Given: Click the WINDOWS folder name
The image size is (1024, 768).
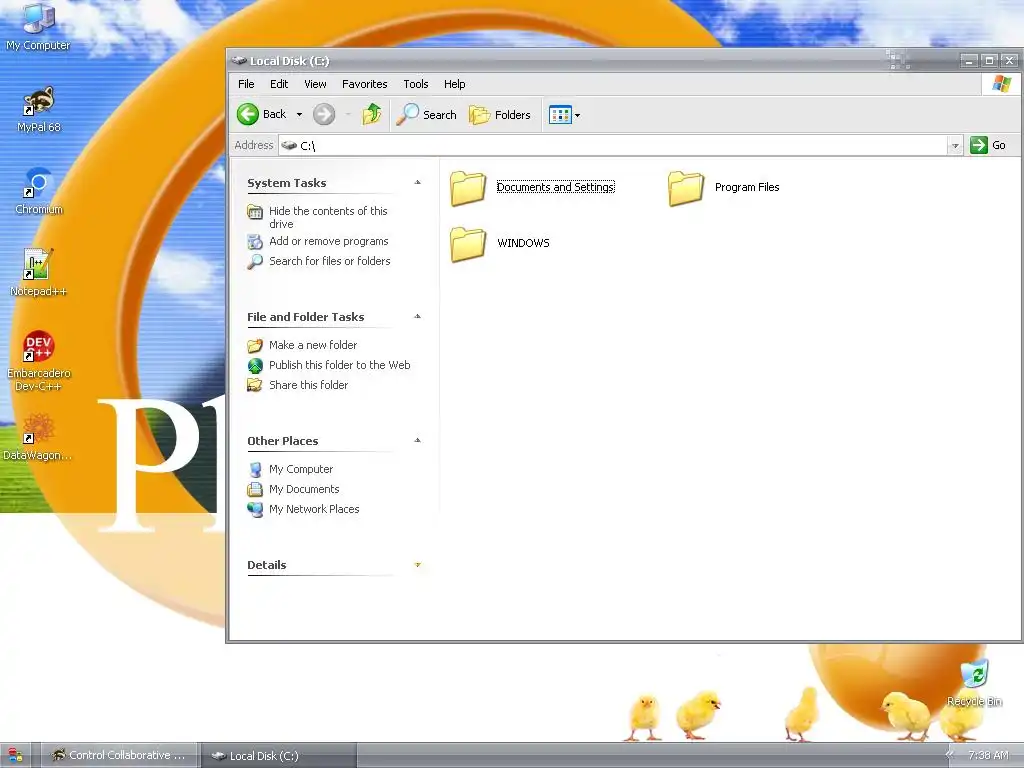Looking at the screenshot, I should 523,243.
